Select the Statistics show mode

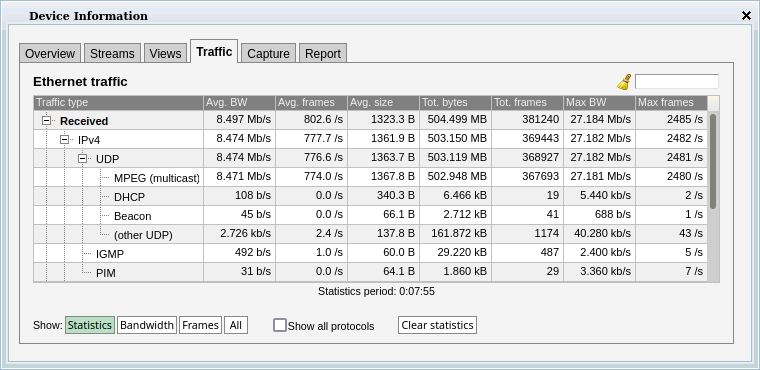(x=90, y=325)
